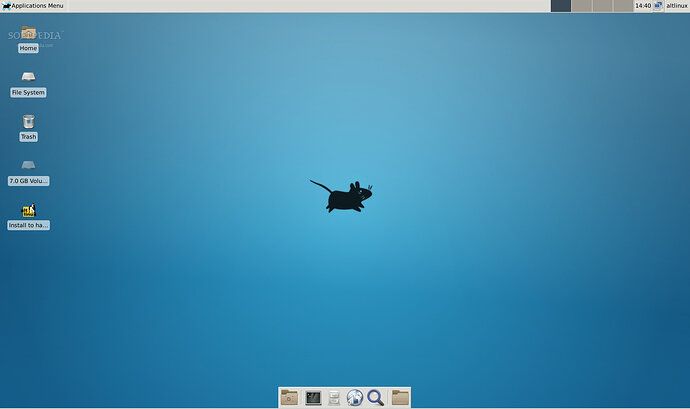The height and width of the screenshot is (409, 690).
Task: Switch to the second workspace
Action: pyautogui.click(x=581, y=6)
